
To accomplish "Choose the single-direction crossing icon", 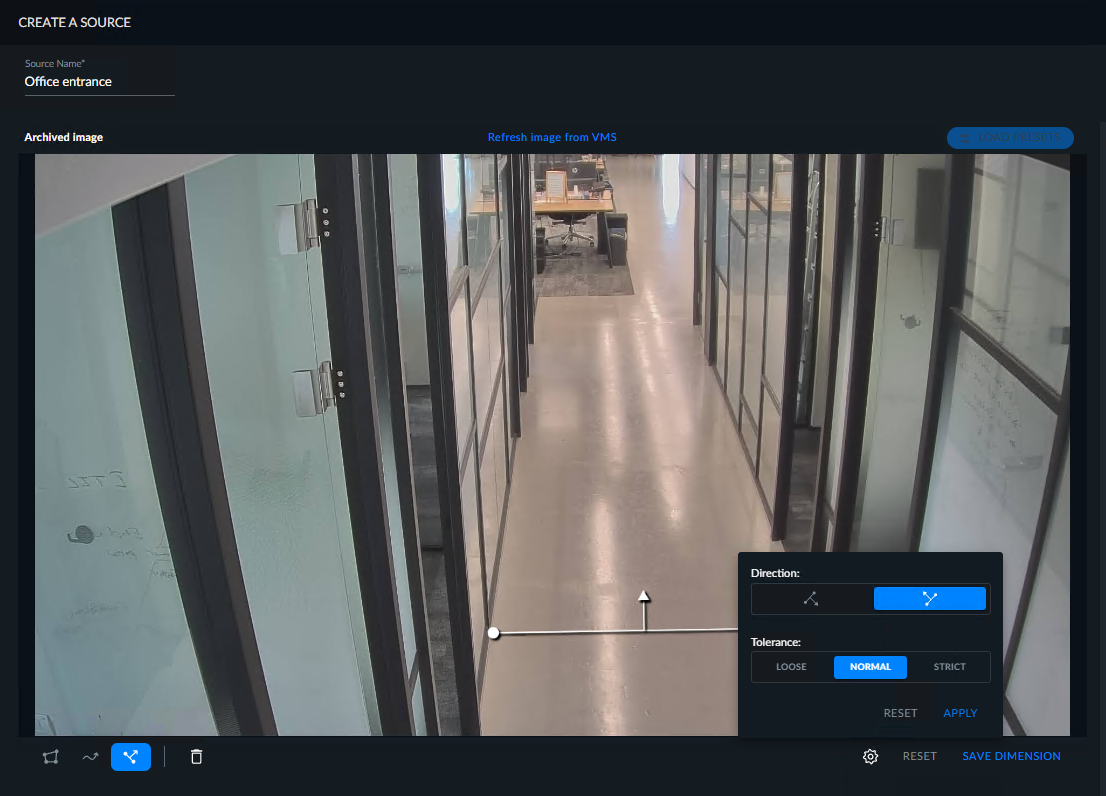I will [811, 599].
